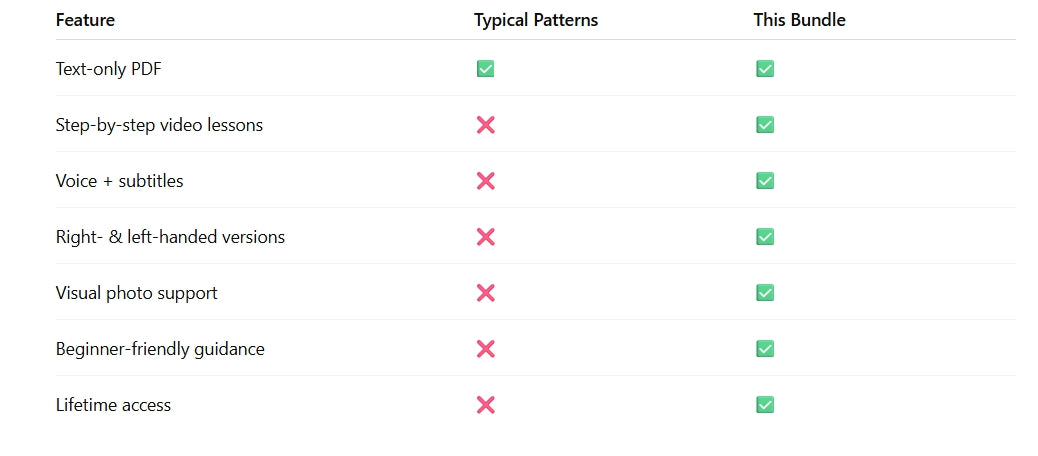Click the Step-by-step video lessons label
The width and height of the screenshot is (1038, 456).
(159, 125)
